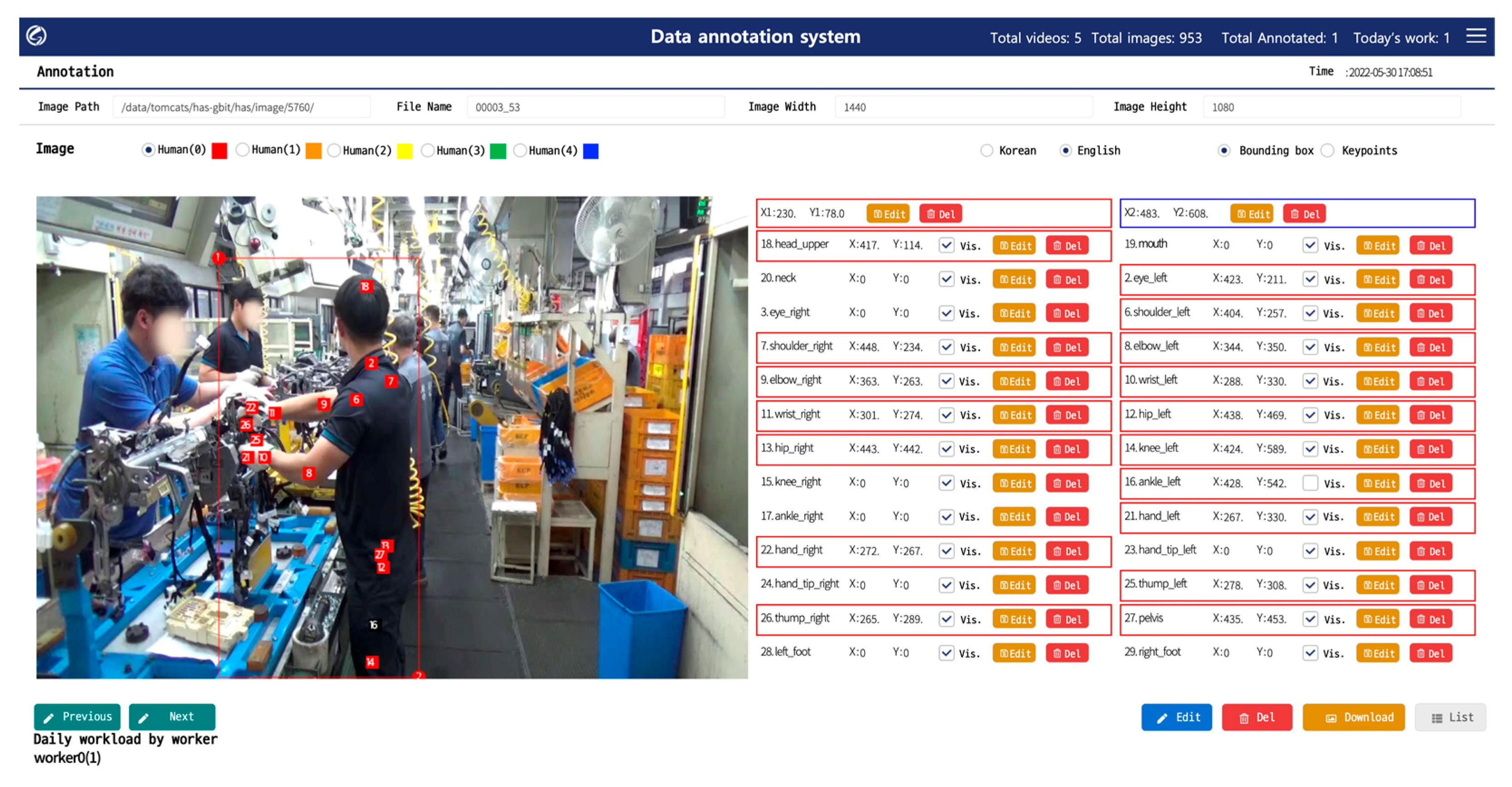Select Human(2) radio button
Screen dimensions: 1512x787
pos(334,151)
